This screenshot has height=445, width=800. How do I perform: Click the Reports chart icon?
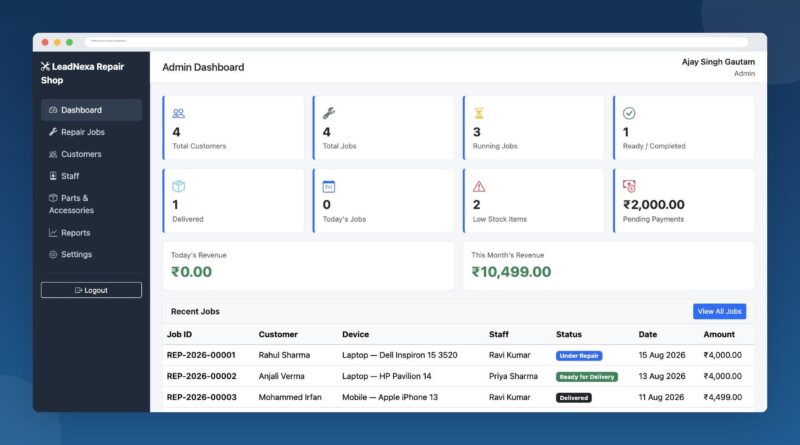coord(53,233)
